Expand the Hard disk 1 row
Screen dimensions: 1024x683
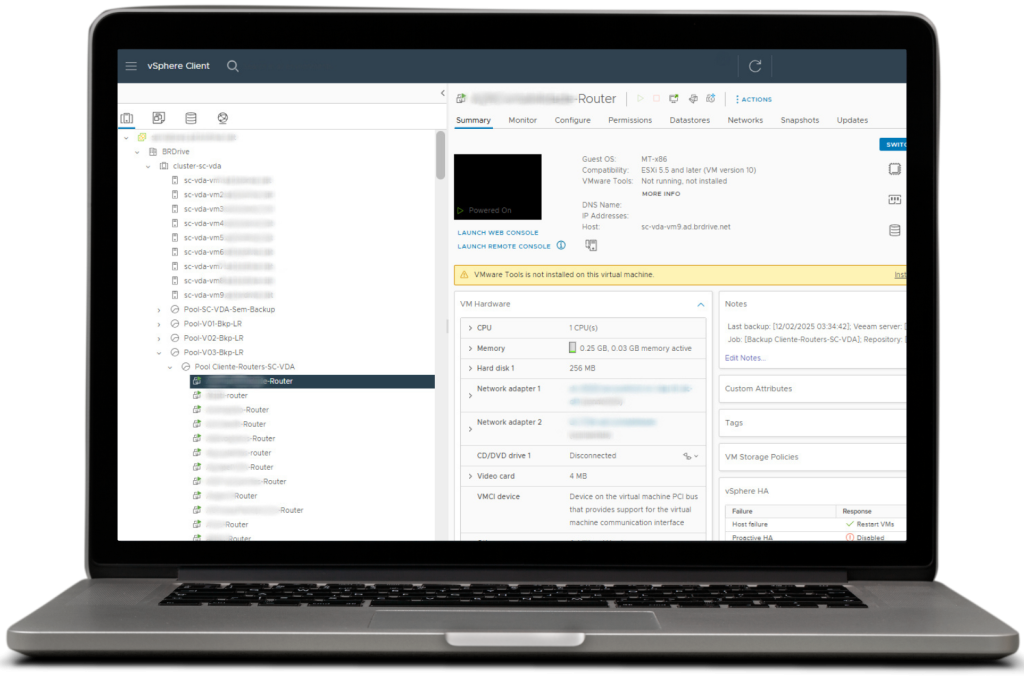(x=470, y=369)
